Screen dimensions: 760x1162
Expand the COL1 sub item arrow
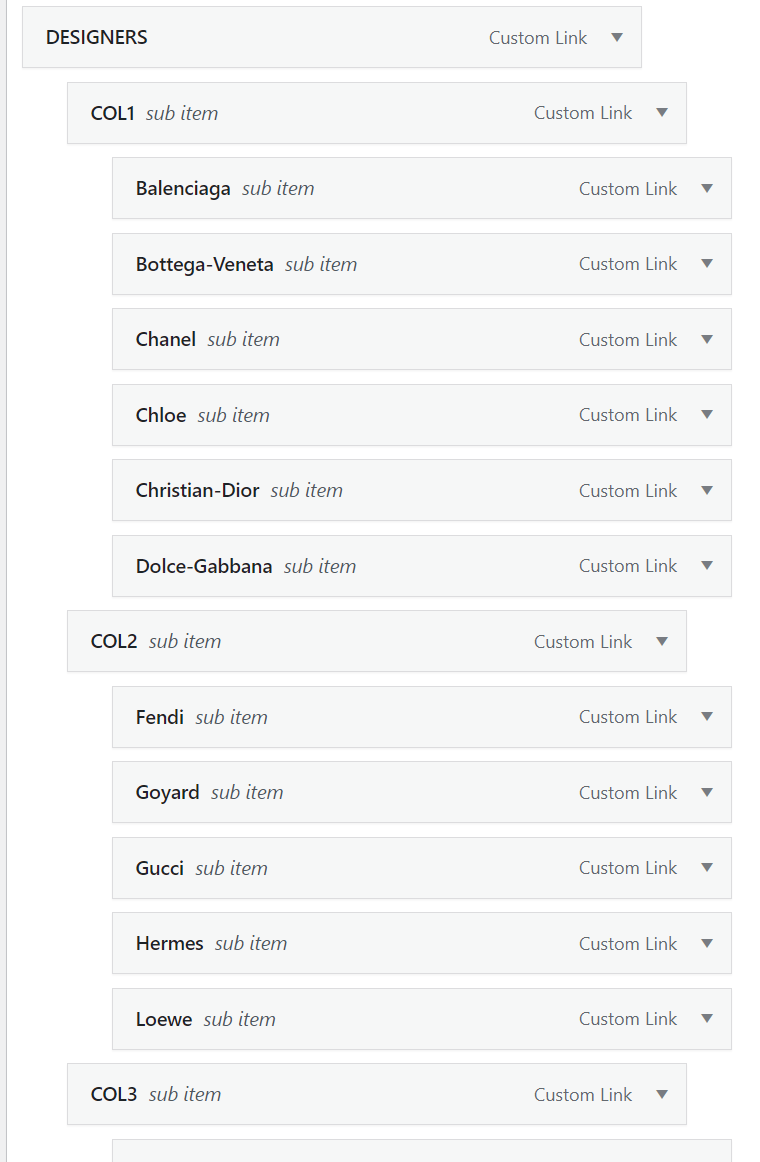[x=662, y=113]
